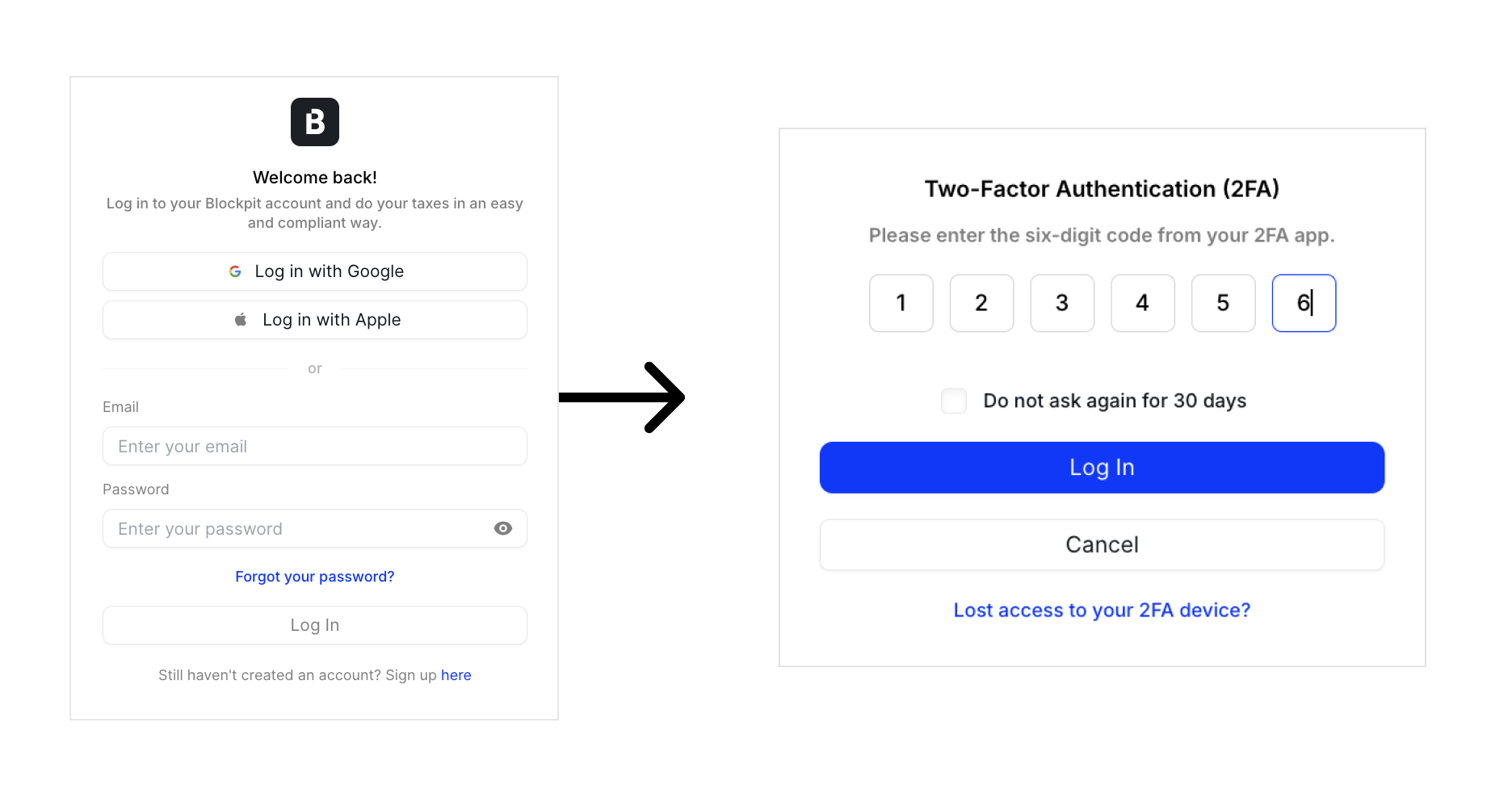Select the fifth 2FA digit box containing 5
Viewport: 1512px width, 790px height.
point(1224,303)
